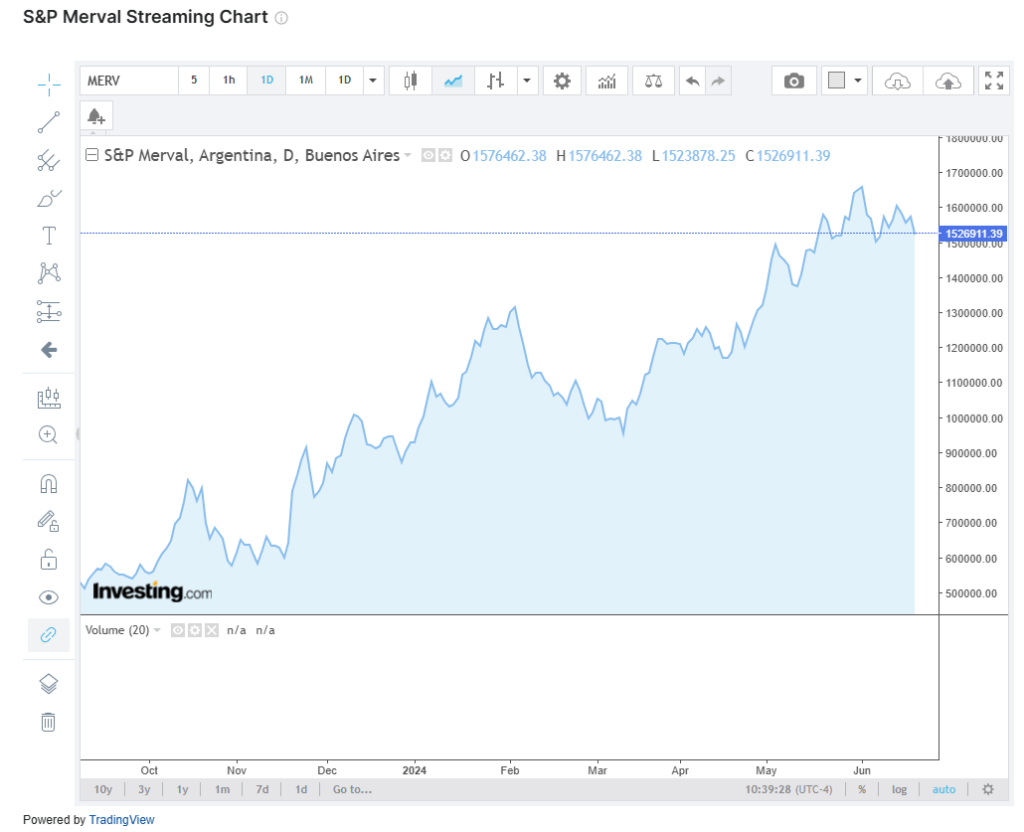Select the highlighted 1D interval
This screenshot has height=832, width=1024.
[266, 80]
